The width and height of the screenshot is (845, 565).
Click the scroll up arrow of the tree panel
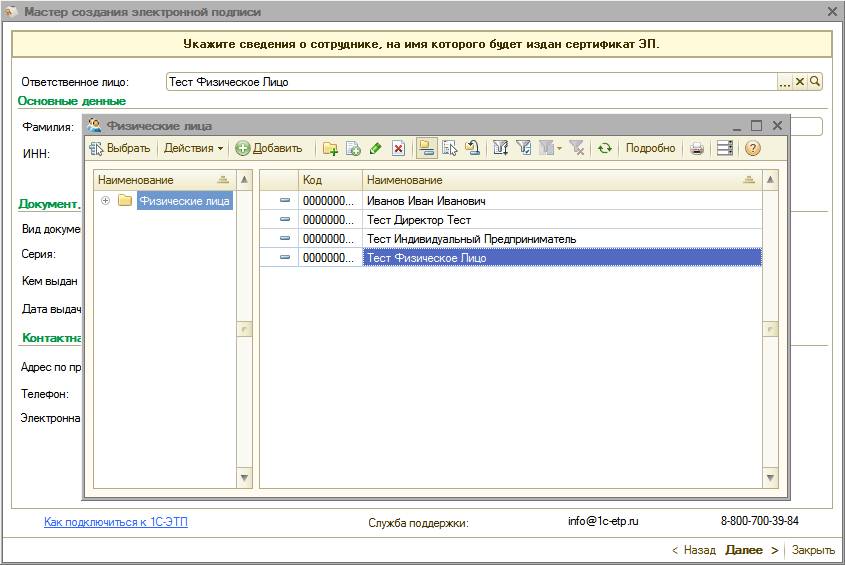(x=244, y=180)
